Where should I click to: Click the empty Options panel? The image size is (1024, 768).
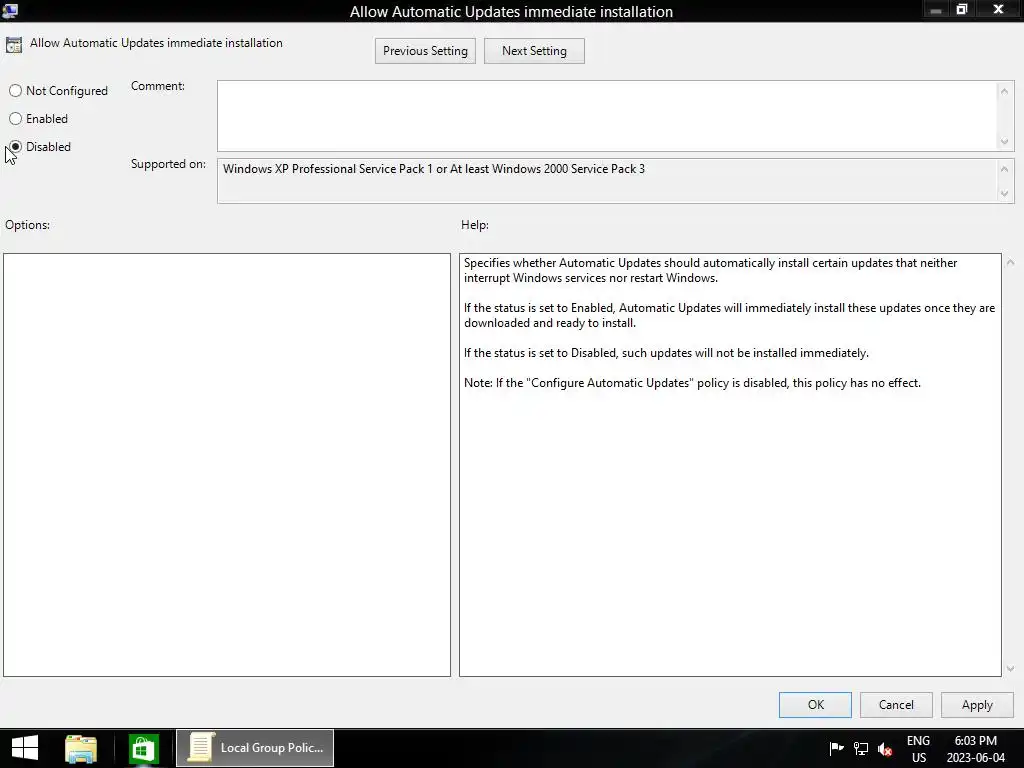click(227, 465)
